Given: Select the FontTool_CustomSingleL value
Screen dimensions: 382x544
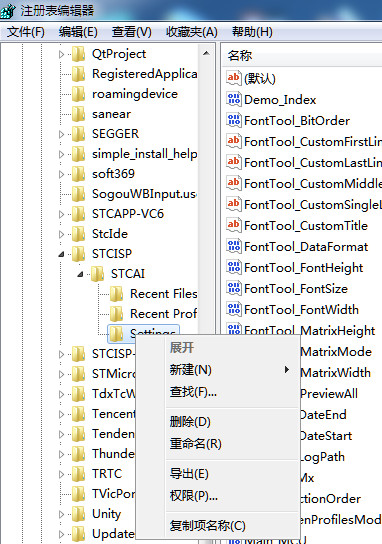Looking at the screenshot, I should point(313,204).
